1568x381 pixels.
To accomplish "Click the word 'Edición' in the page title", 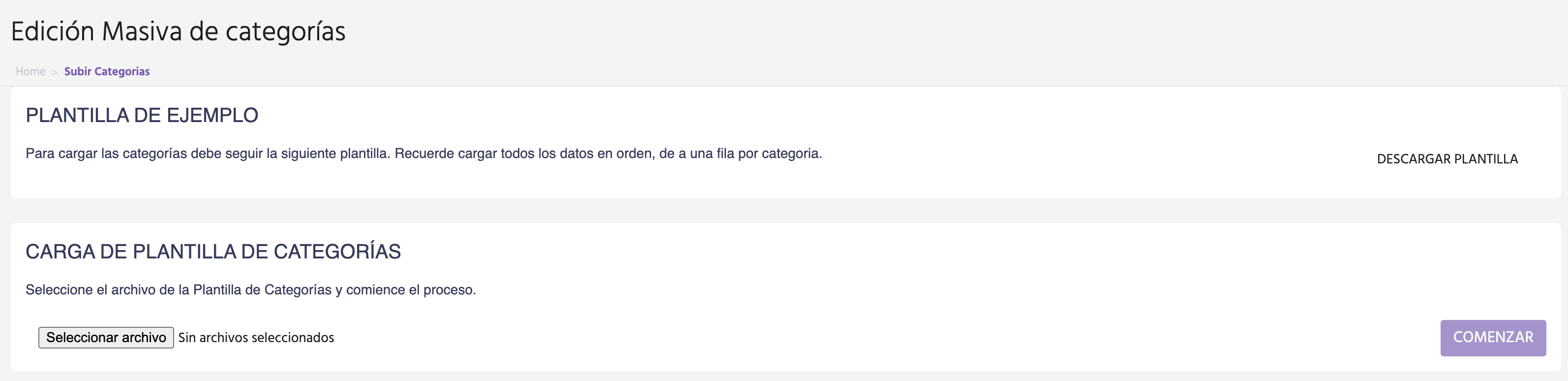I will pyautogui.click(x=52, y=32).
